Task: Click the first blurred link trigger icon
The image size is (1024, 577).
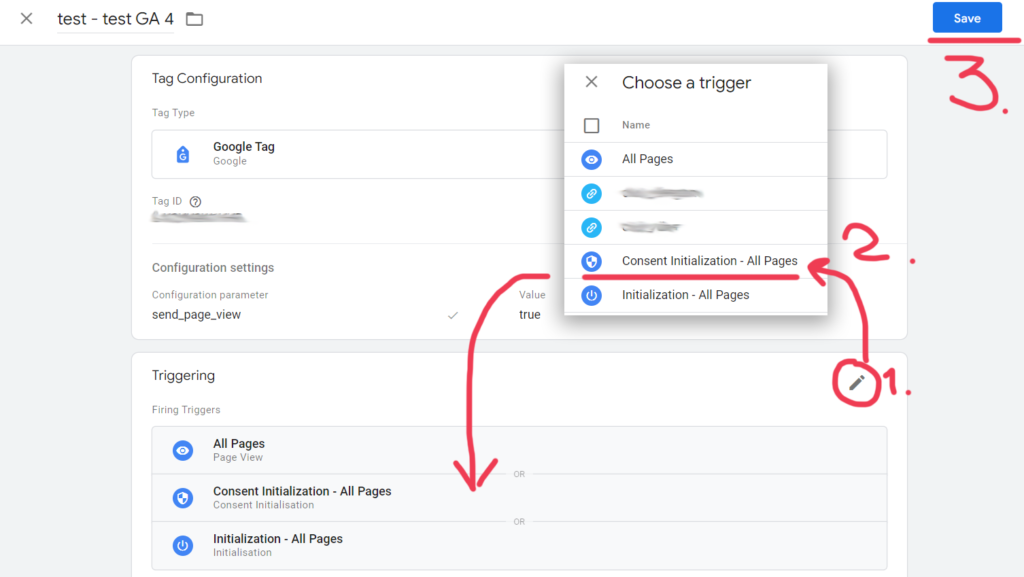Action: click(x=591, y=193)
